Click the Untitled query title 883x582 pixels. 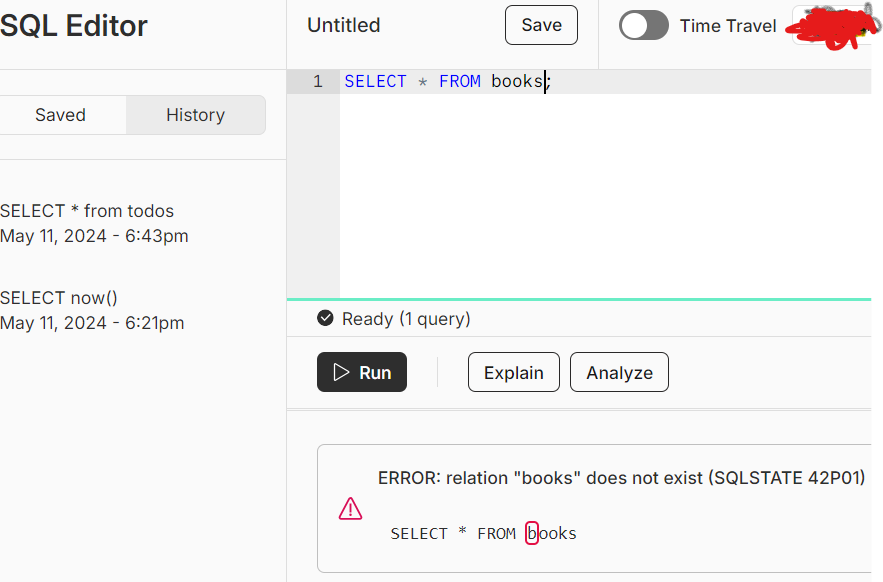[x=343, y=26]
